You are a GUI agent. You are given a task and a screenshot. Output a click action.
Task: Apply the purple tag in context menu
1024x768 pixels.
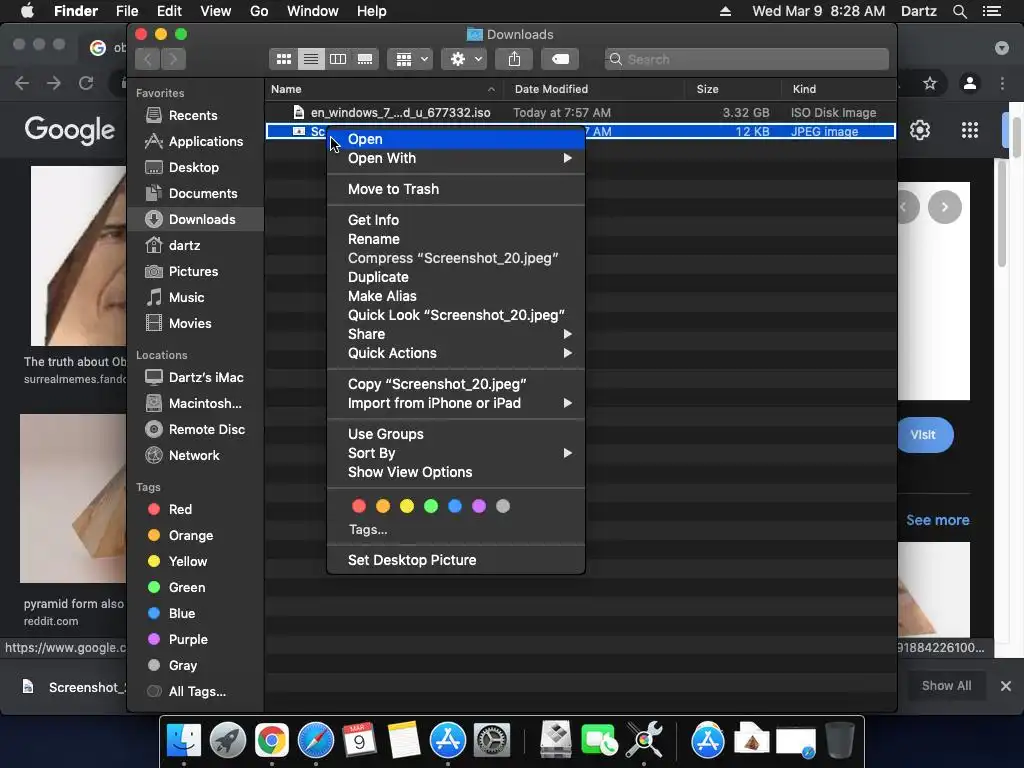(x=479, y=506)
